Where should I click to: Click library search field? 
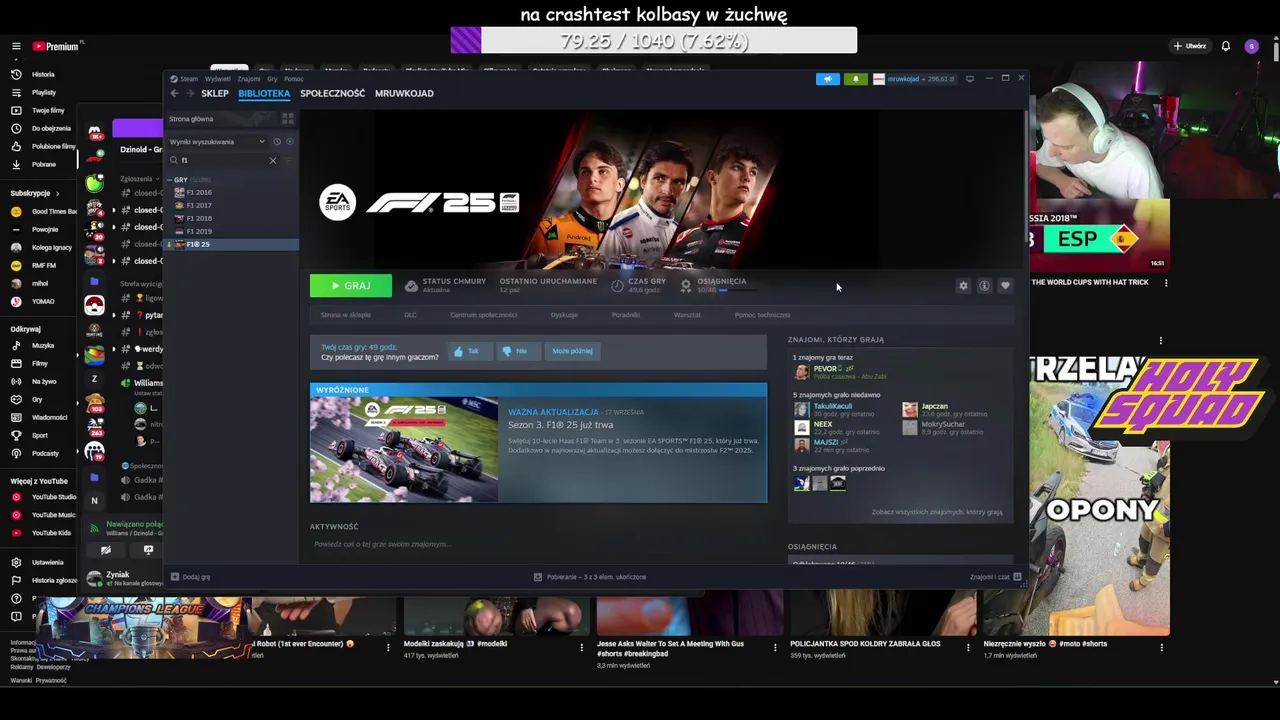click(x=223, y=160)
